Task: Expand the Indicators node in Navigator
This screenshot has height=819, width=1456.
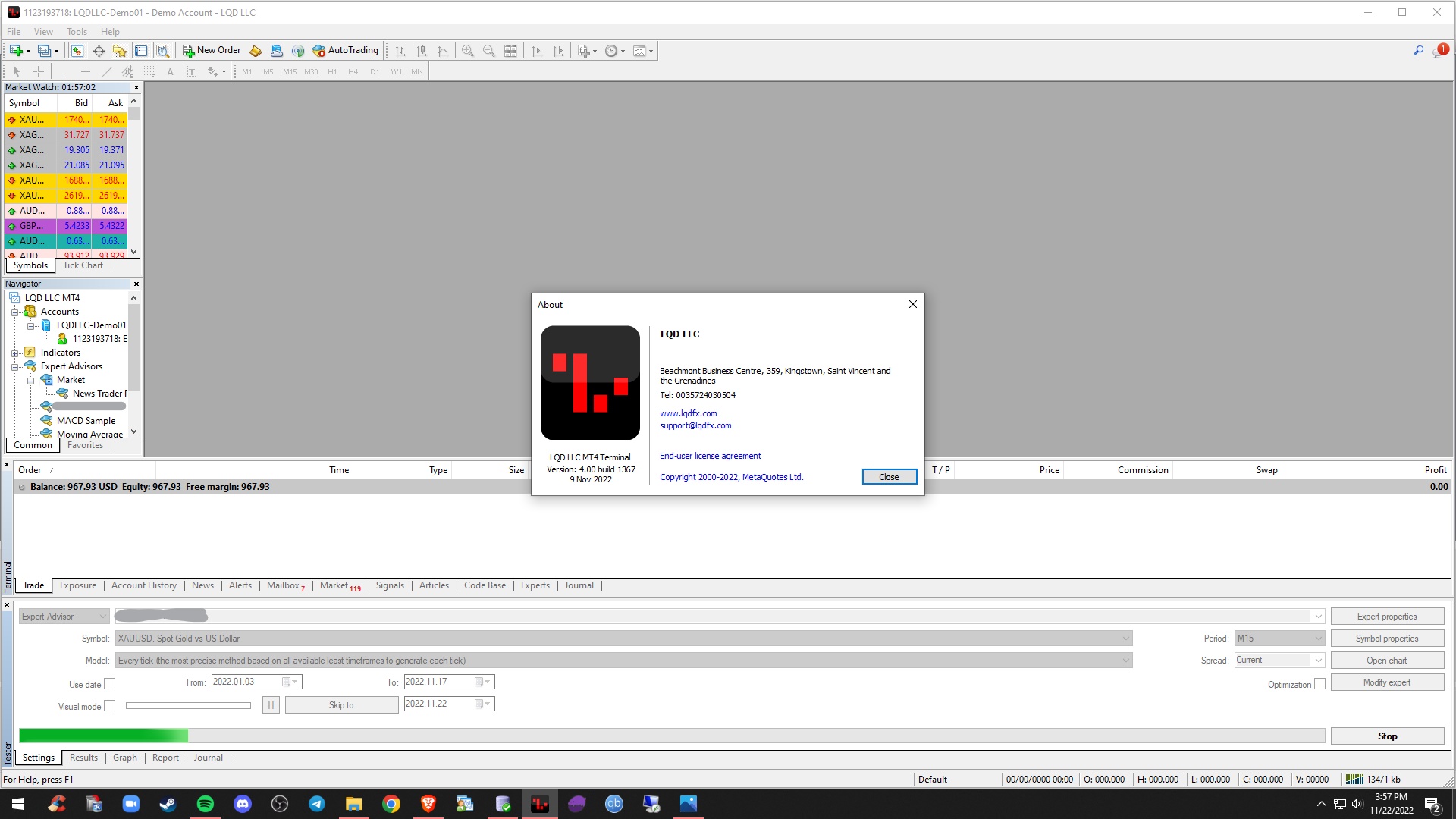Action: [x=14, y=353]
